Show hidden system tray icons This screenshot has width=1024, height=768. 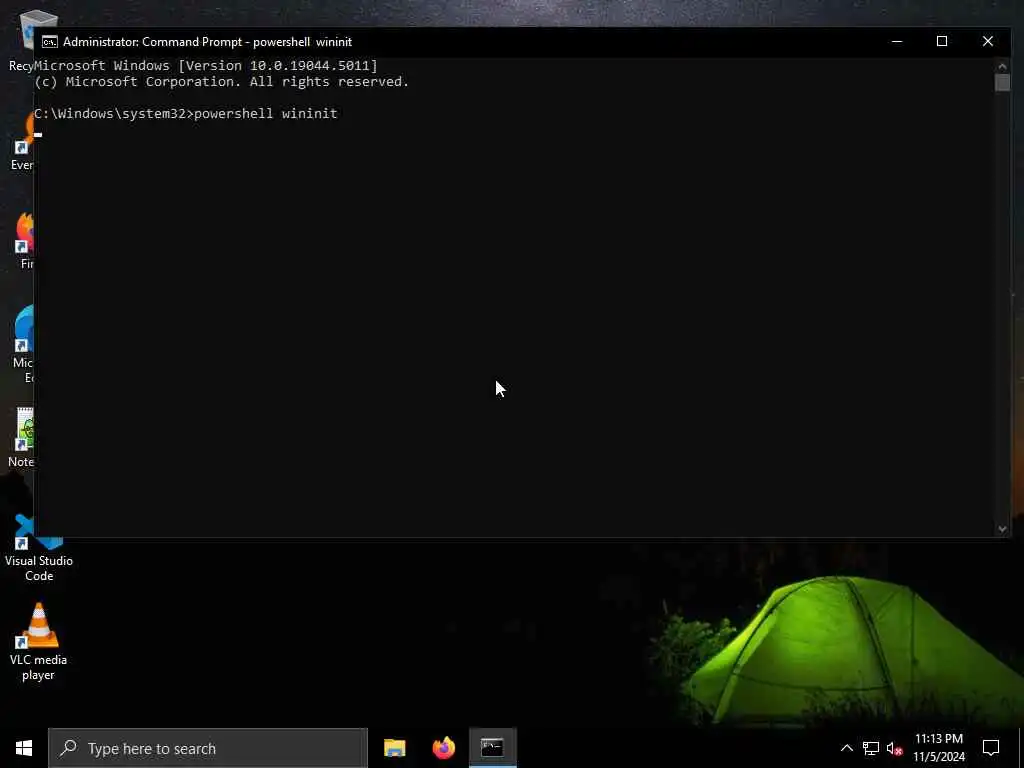tap(846, 748)
